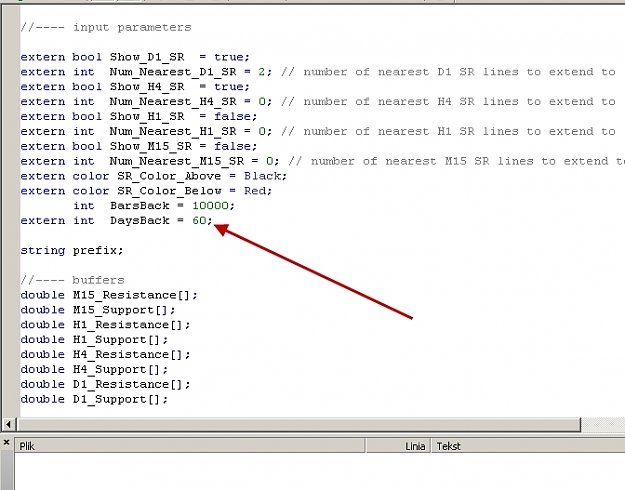
Task: Click the 'Num_Nearest_H1_SR' variable name
Action: [173, 131]
